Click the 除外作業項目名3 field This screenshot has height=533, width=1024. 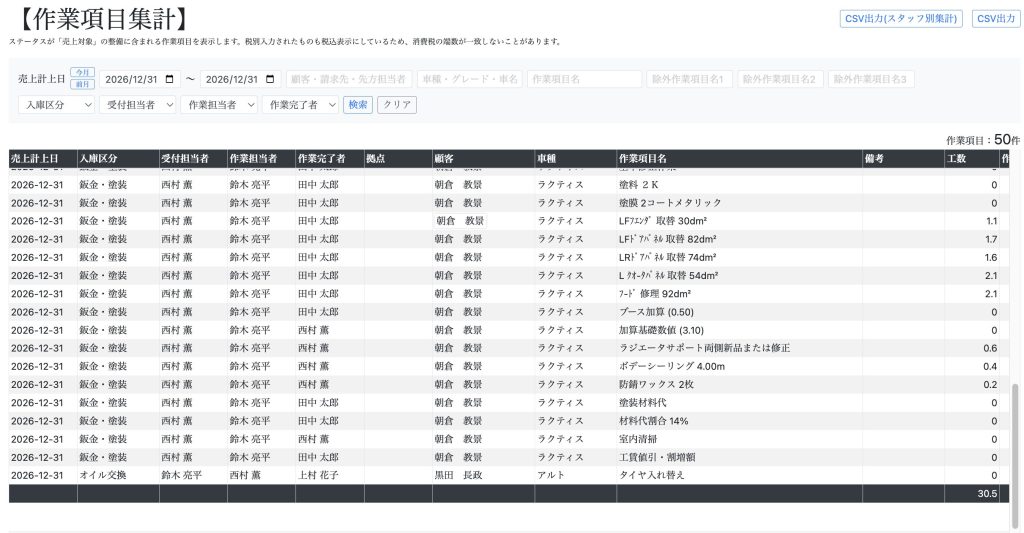(x=870, y=79)
